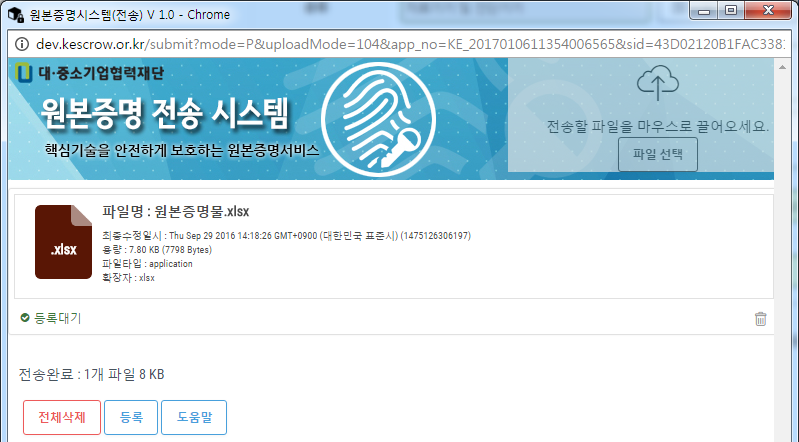The width and height of the screenshot is (799, 442).
Task: Click the site information icon in the address bar
Action: tap(22, 44)
